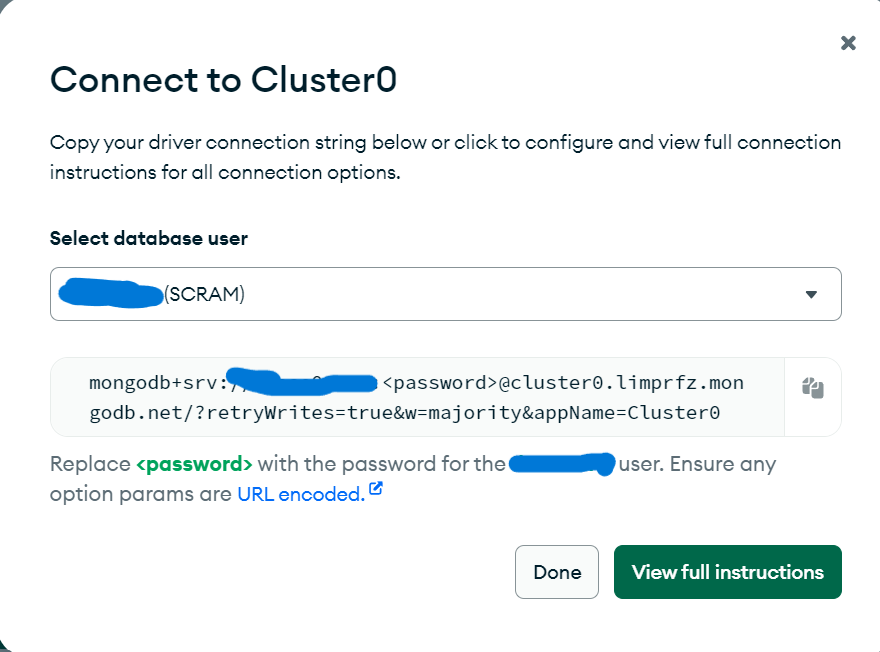Close the Connect to Cluster0 dialog

point(848,43)
